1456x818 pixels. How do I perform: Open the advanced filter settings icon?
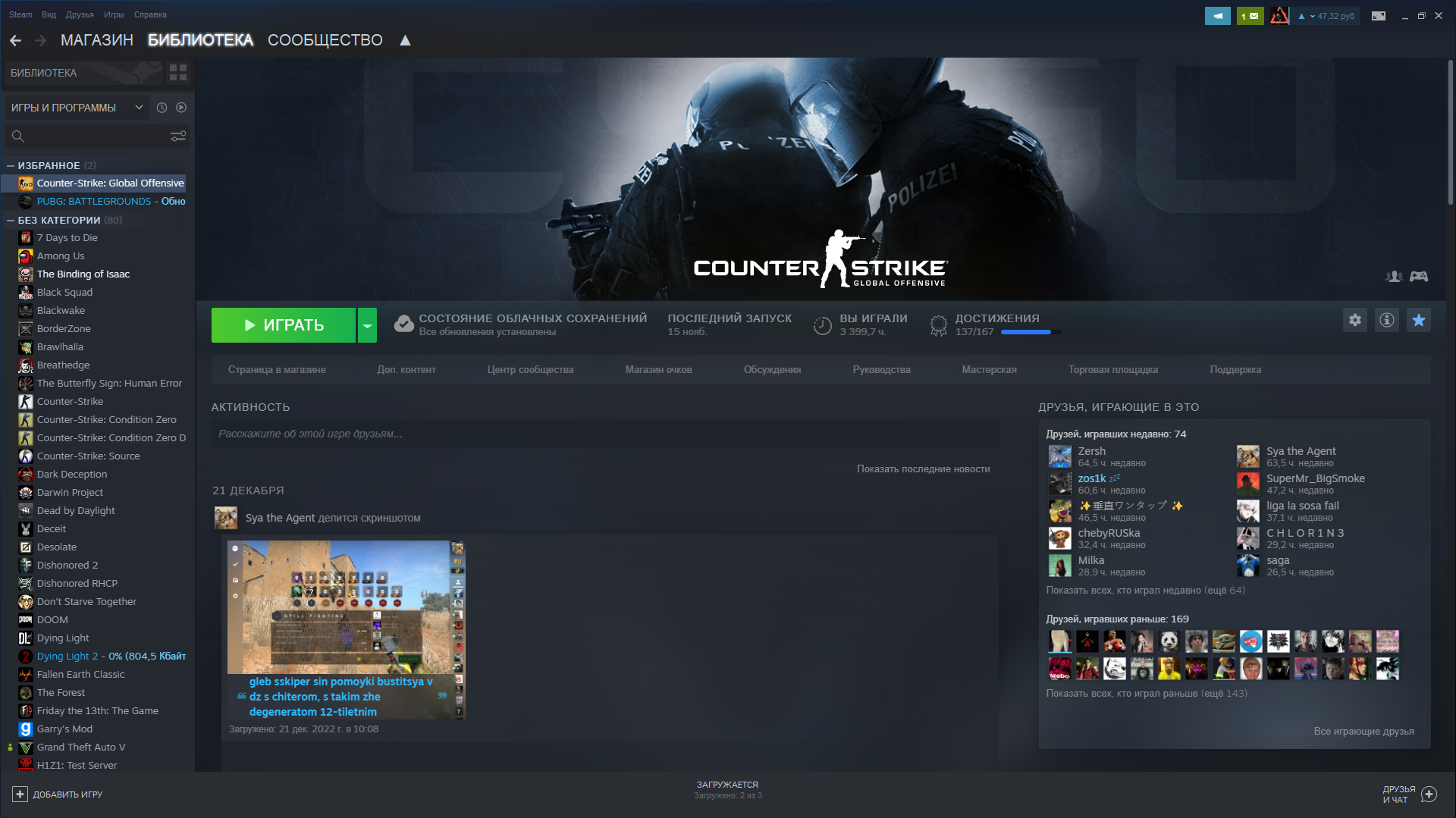(x=178, y=136)
